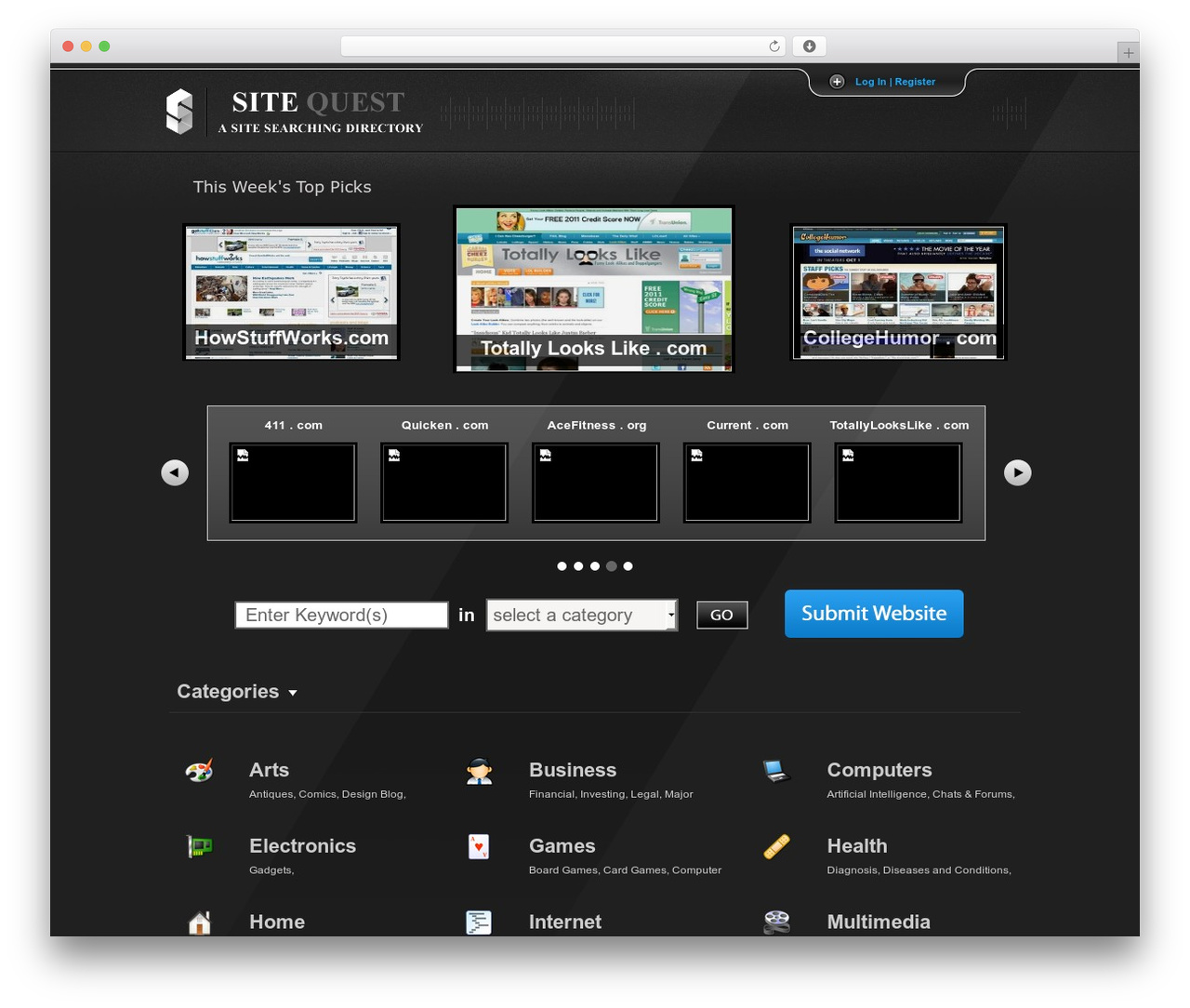Click the Submit Website button
Screen dimensions: 1190x1008
click(x=874, y=614)
